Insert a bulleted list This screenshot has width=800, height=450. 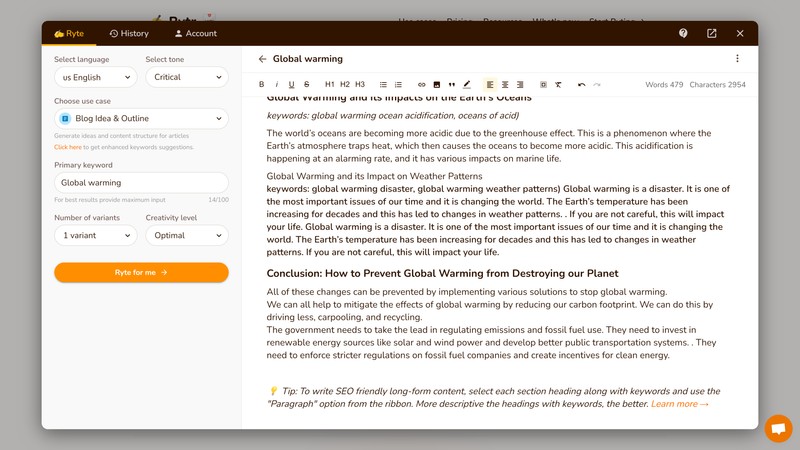point(383,85)
